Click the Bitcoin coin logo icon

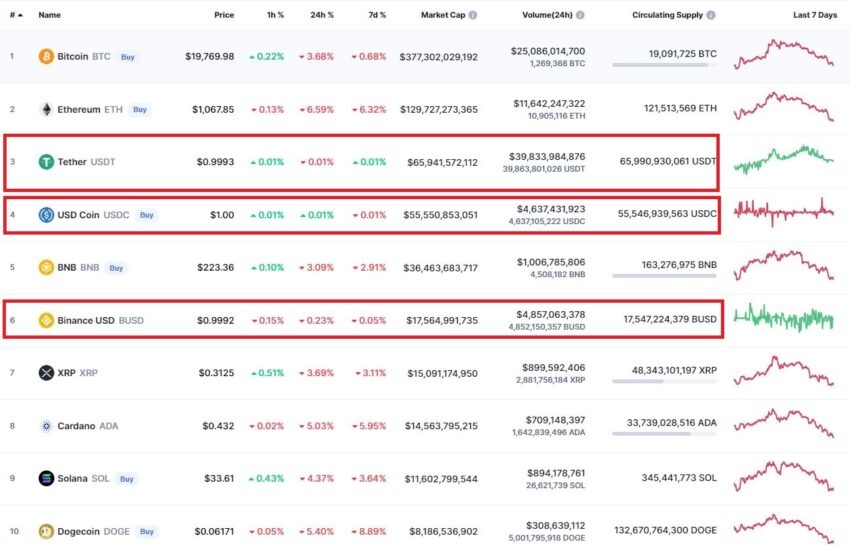pyautogui.click(x=46, y=56)
